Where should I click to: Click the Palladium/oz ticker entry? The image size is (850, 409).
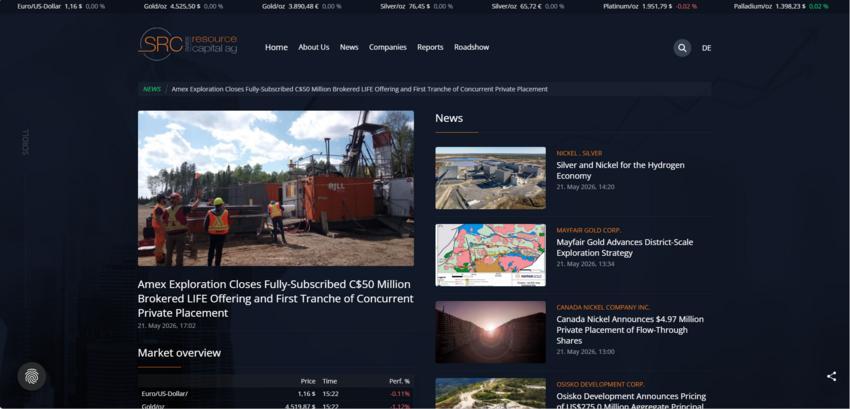click(x=781, y=7)
